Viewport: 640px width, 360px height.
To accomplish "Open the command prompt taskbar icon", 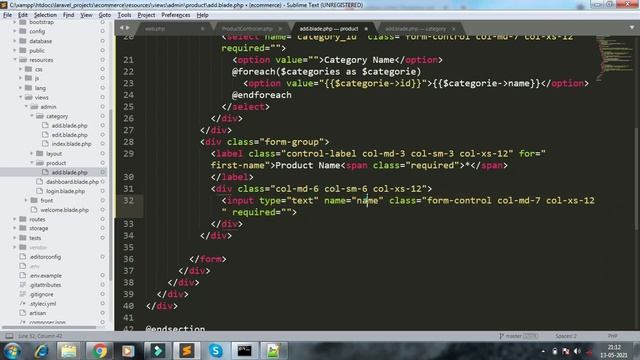I will point(244,351).
